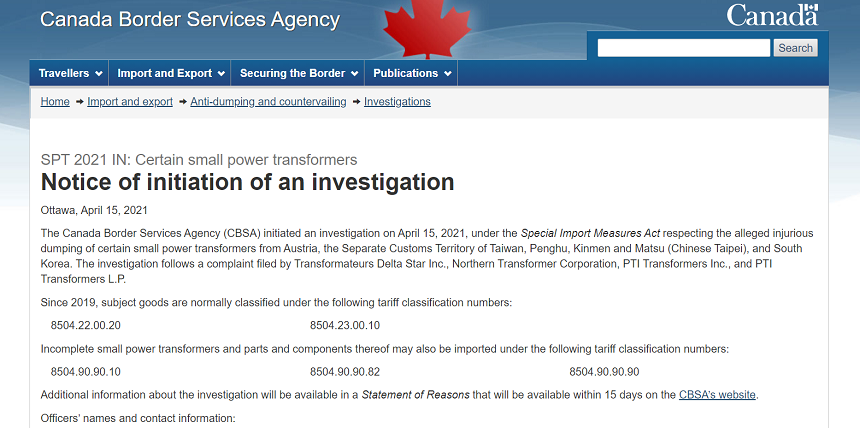Viewport: 860px width, 428px height.
Task: Open the Securing the Border menu
Action: (298, 73)
